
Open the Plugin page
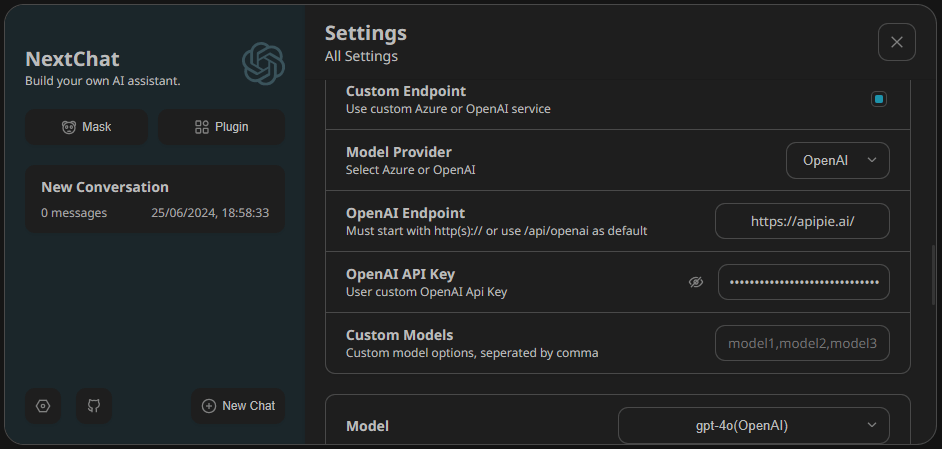click(x=221, y=127)
